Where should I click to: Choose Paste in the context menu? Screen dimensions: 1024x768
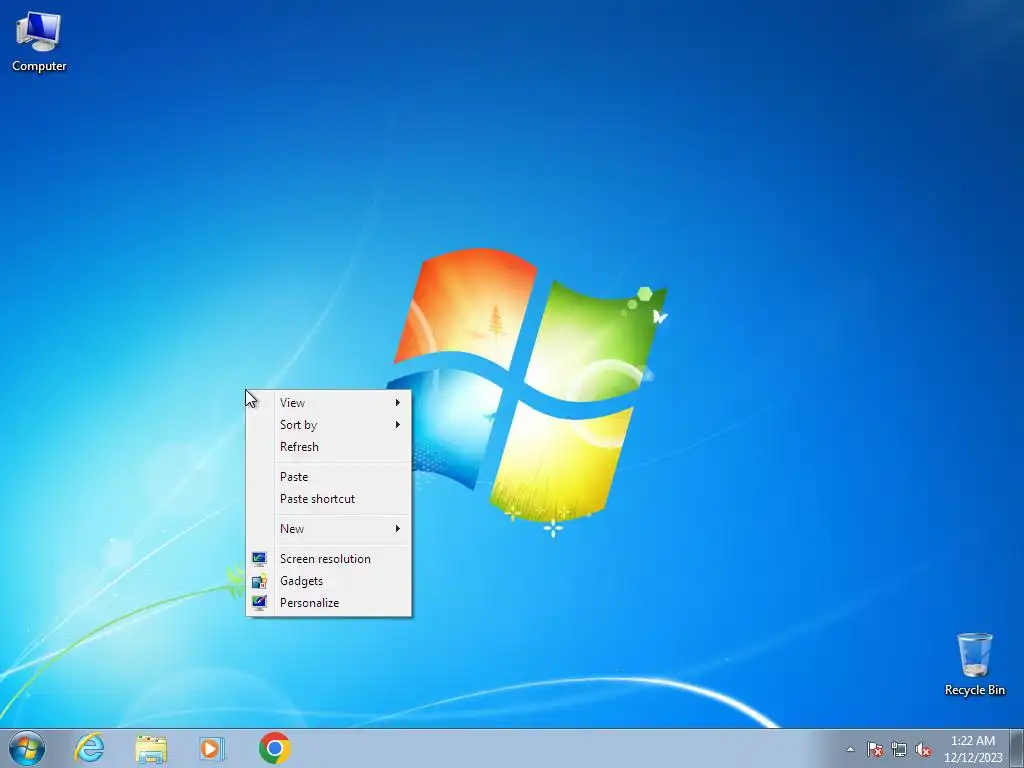pos(328,477)
